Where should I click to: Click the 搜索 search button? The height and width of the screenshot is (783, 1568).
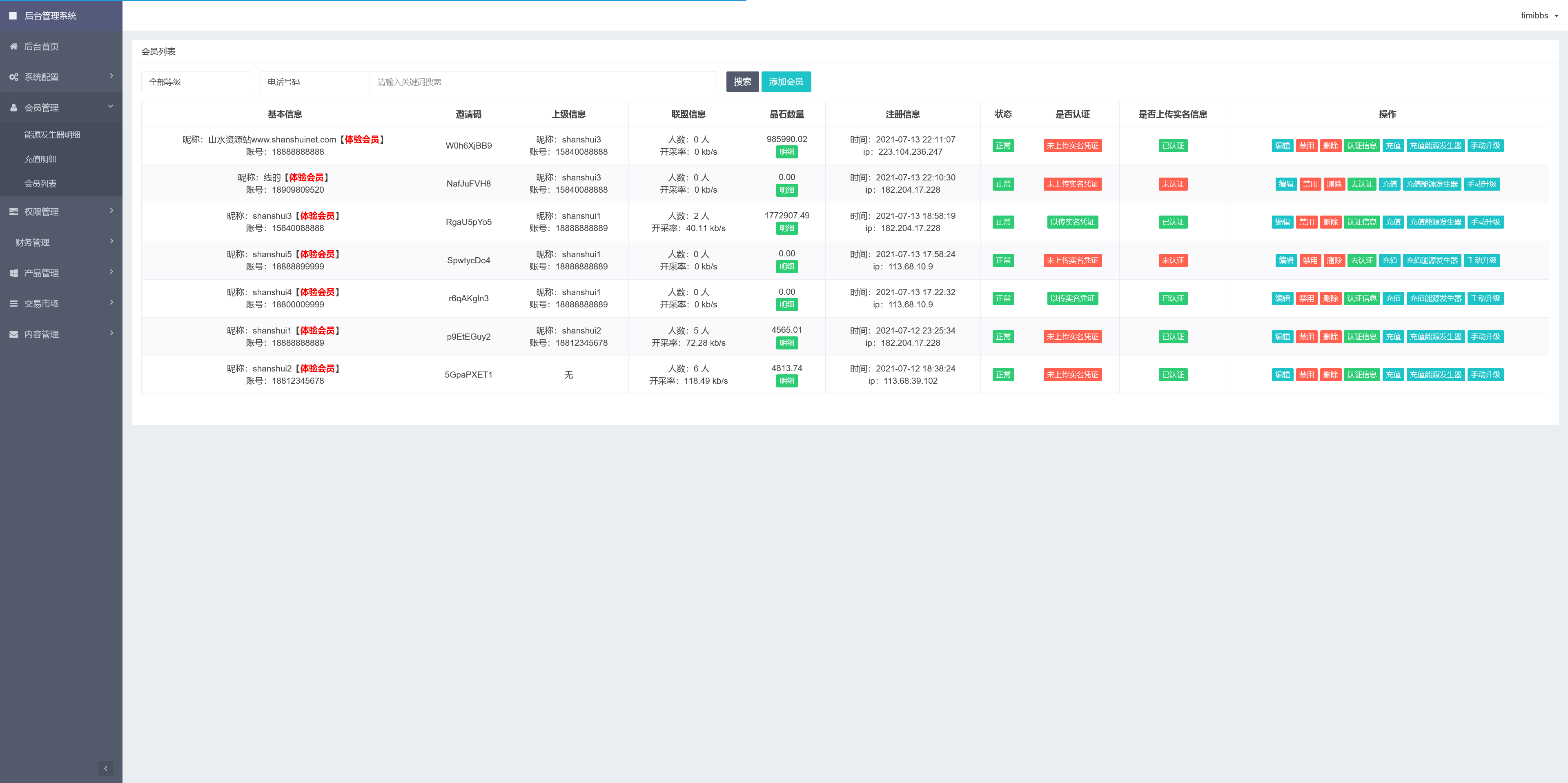pos(742,82)
